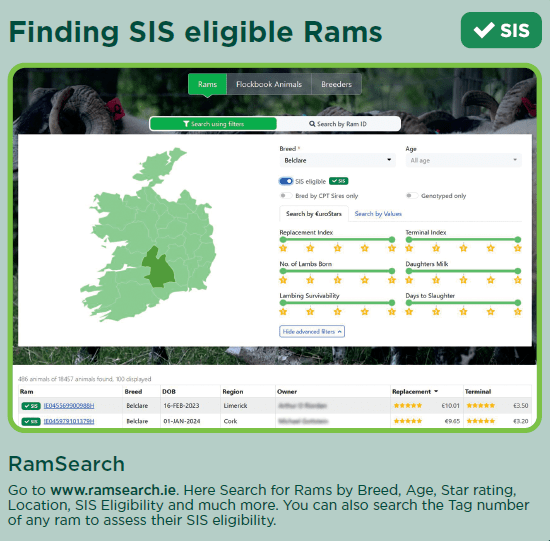Sort by the Replacement column header arrow
Screen dimensions: 550x541
tap(436, 391)
